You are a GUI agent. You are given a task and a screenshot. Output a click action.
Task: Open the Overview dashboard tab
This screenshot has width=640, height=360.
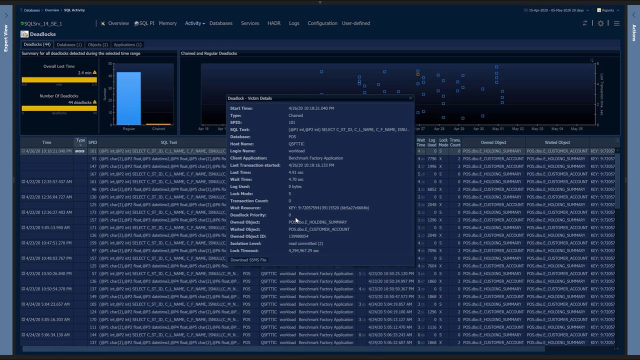point(118,23)
